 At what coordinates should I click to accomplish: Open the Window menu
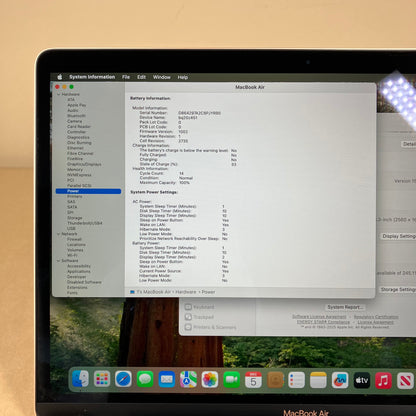(162, 77)
